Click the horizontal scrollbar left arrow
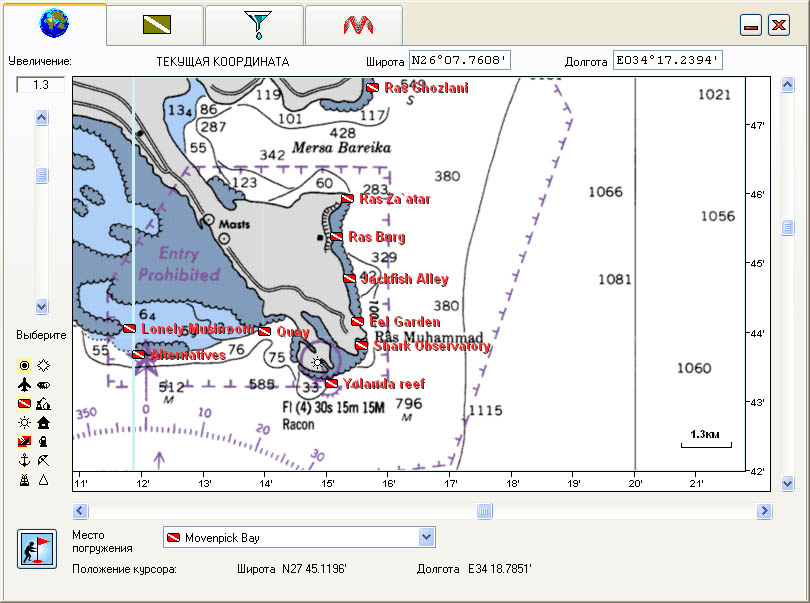Screen dimensions: 810x603 pyautogui.click(x=80, y=511)
